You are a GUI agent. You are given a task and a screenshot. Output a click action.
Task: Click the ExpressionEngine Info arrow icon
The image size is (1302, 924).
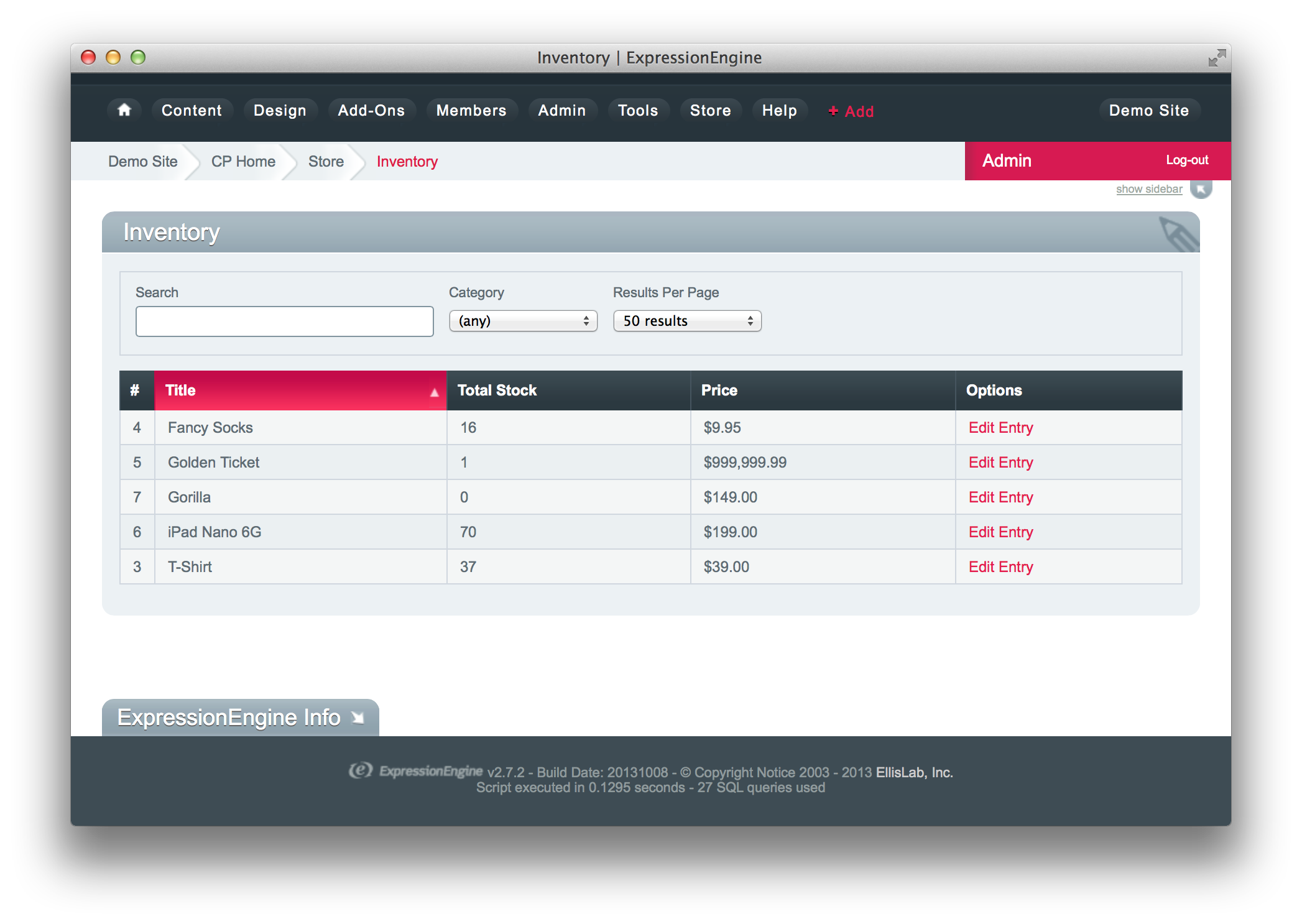(x=358, y=718)
